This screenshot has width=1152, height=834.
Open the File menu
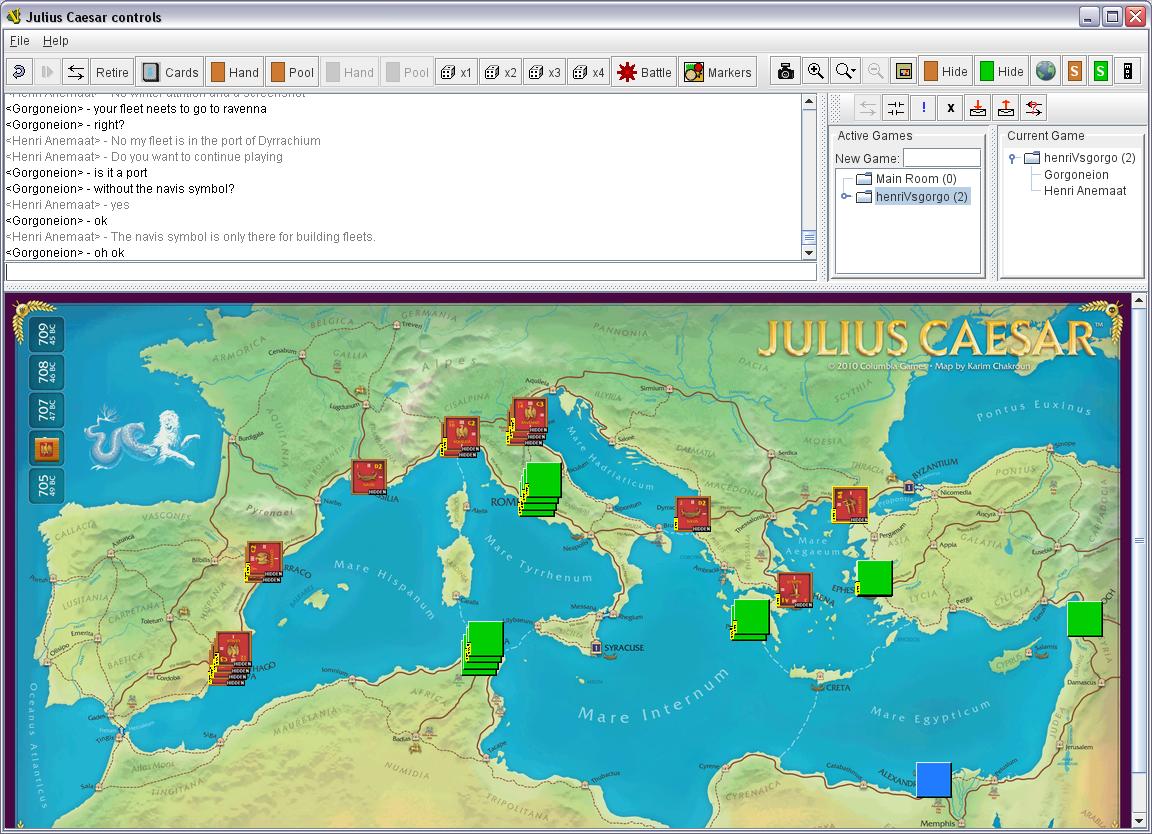19,41
